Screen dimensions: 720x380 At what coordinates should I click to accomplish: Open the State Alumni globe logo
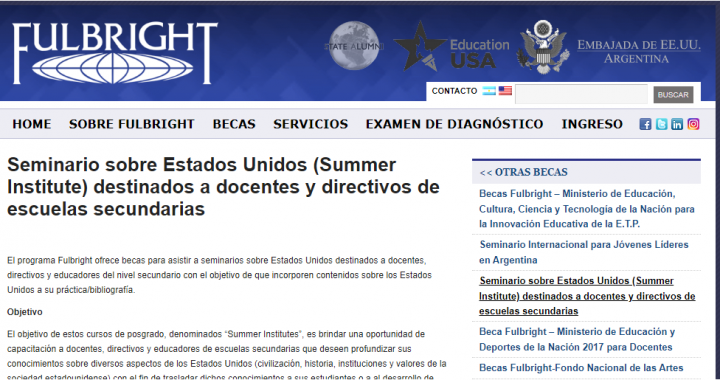click(x=354, y=46)
